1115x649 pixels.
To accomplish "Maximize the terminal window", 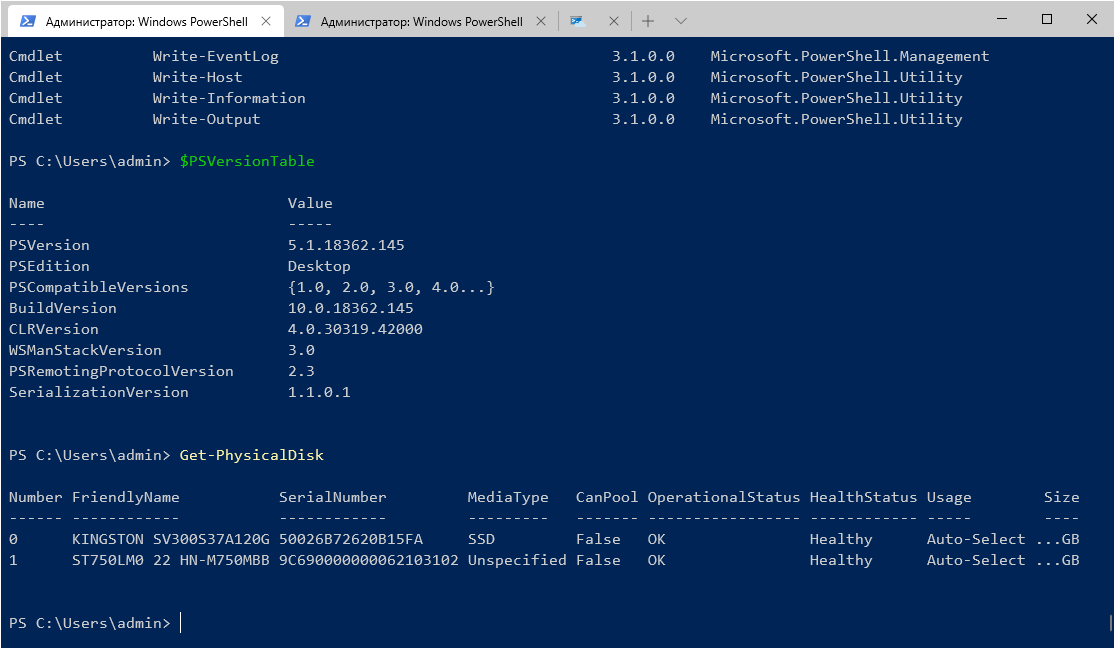I will (x=1046, y=19).
